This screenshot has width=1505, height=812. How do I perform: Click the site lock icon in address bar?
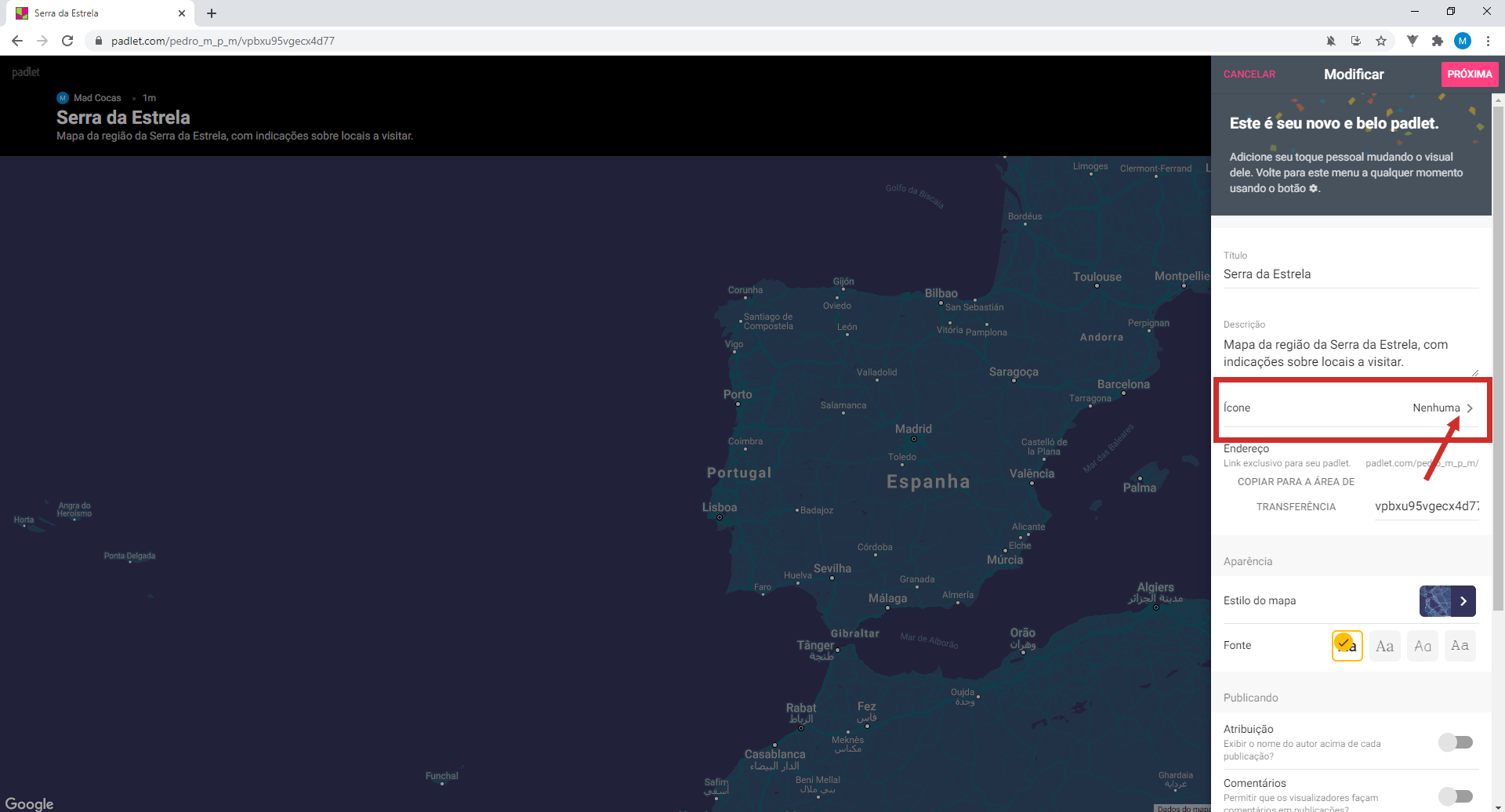[99, 41]
